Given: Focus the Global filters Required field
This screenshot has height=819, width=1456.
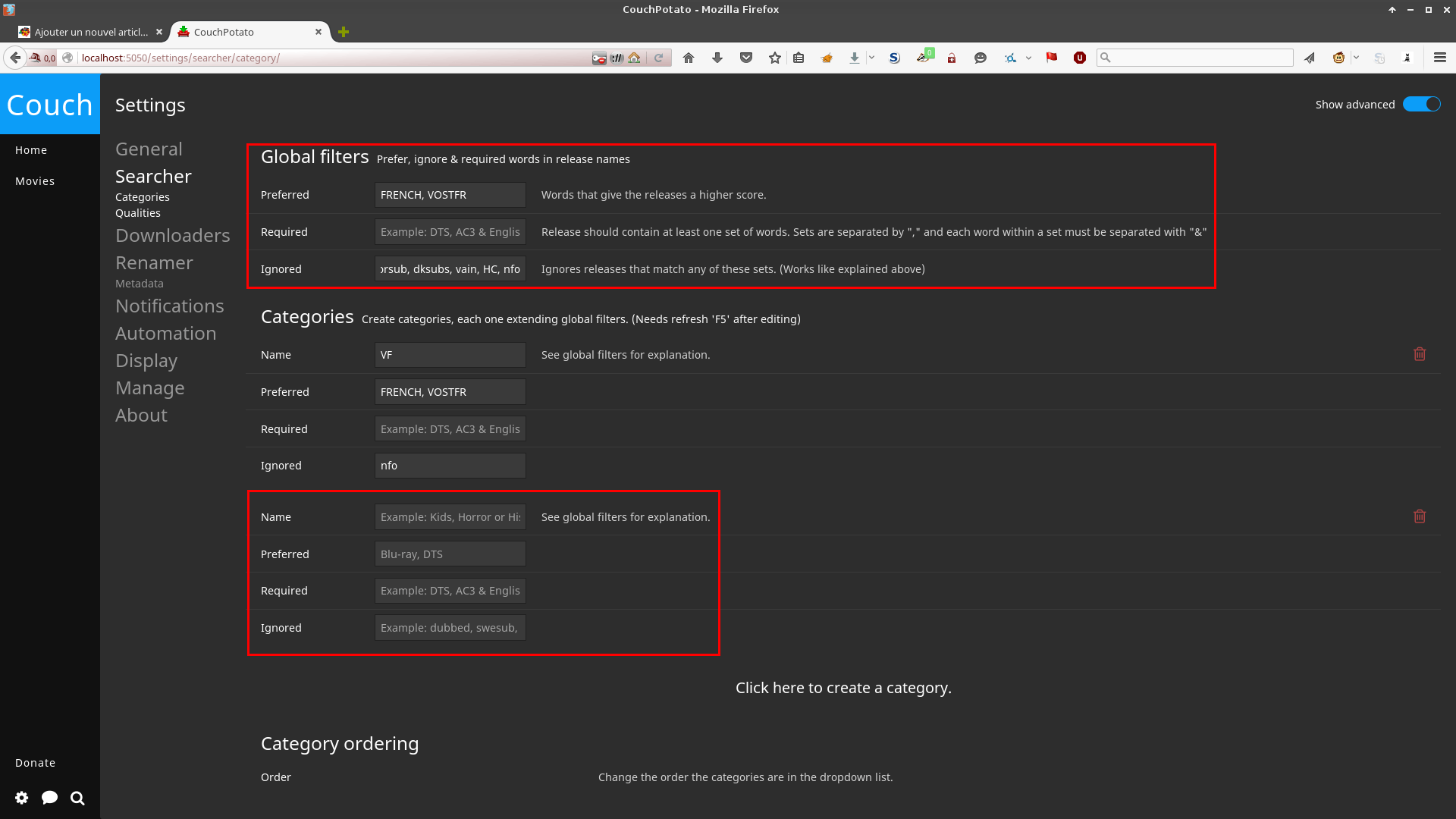Looking at the screenshot, I should coord(450,232).
